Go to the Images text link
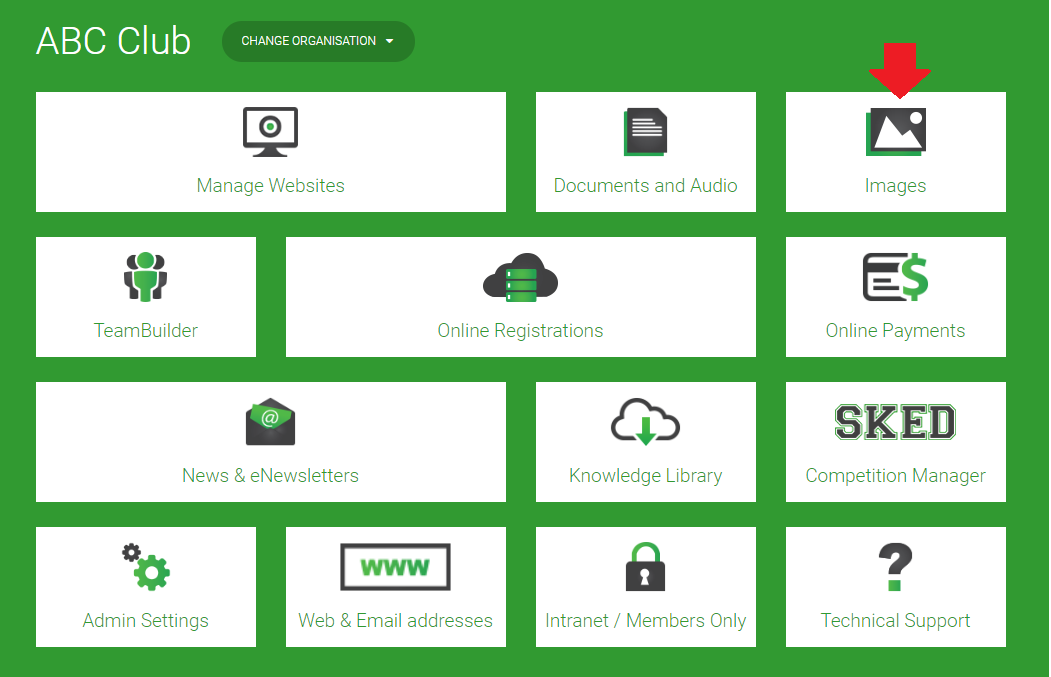The image size is (1051, 677). pyautogui.click(x=895, y=186)
